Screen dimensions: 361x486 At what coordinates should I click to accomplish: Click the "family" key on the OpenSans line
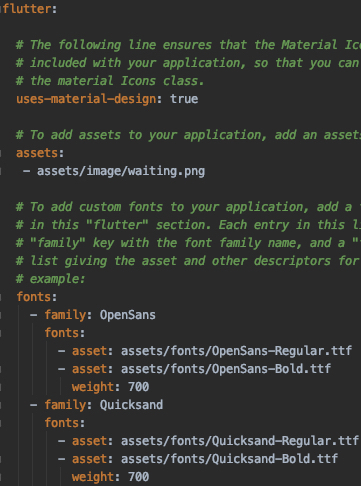click(65, 315)
